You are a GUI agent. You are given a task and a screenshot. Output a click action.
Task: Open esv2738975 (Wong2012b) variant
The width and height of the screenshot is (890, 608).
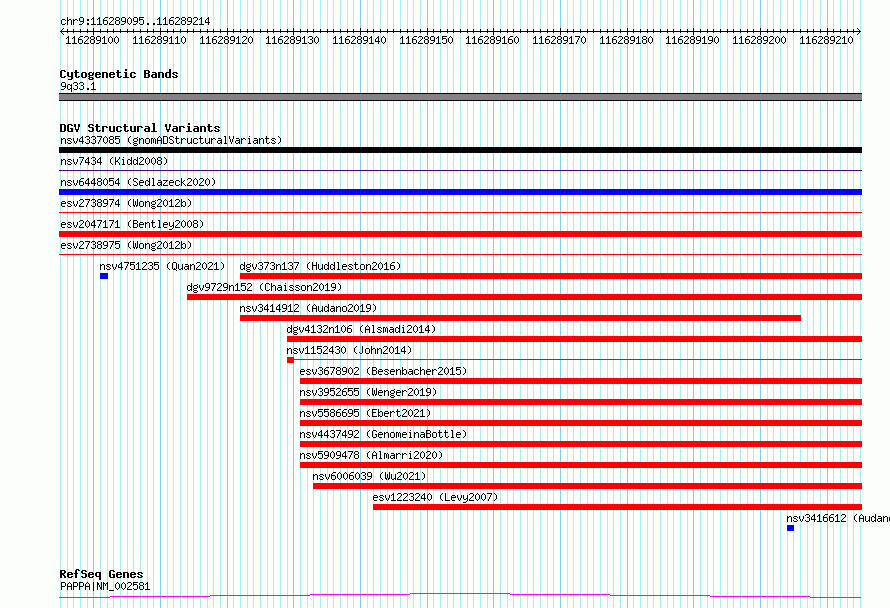pyautogui.click(x=126, y=245)
